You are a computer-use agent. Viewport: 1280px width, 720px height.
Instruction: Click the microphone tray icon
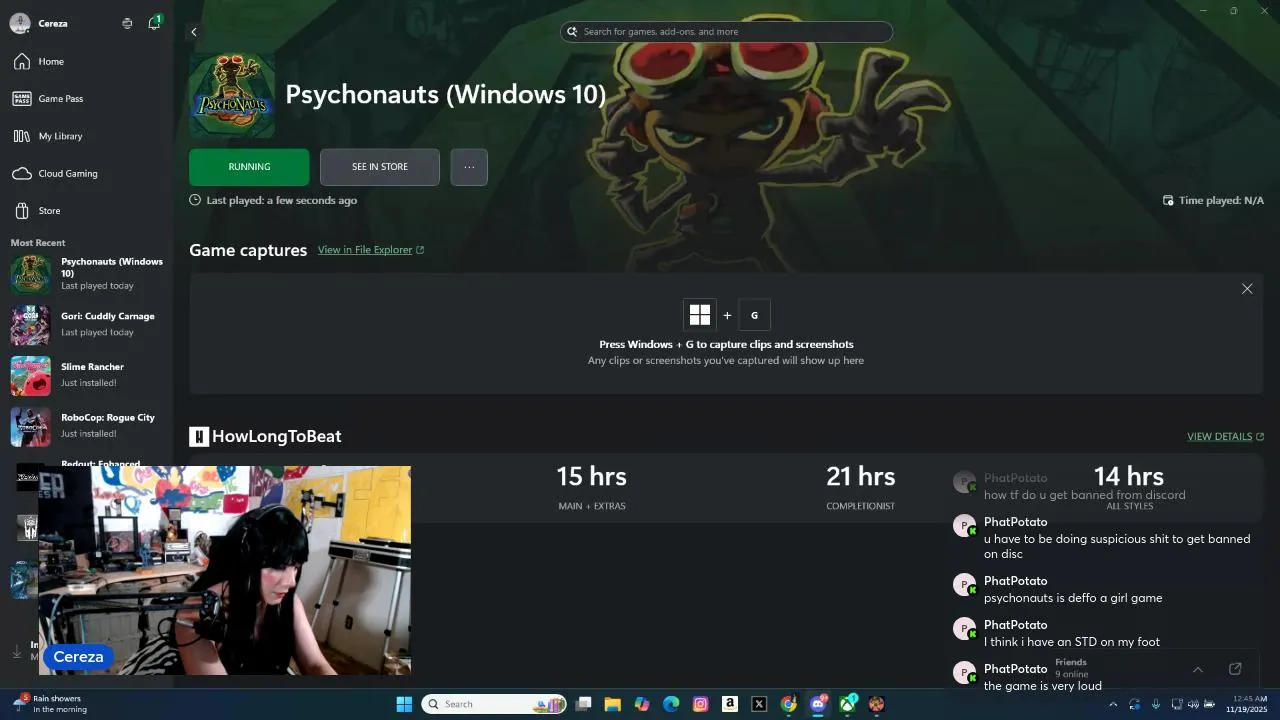[1156, 704]
